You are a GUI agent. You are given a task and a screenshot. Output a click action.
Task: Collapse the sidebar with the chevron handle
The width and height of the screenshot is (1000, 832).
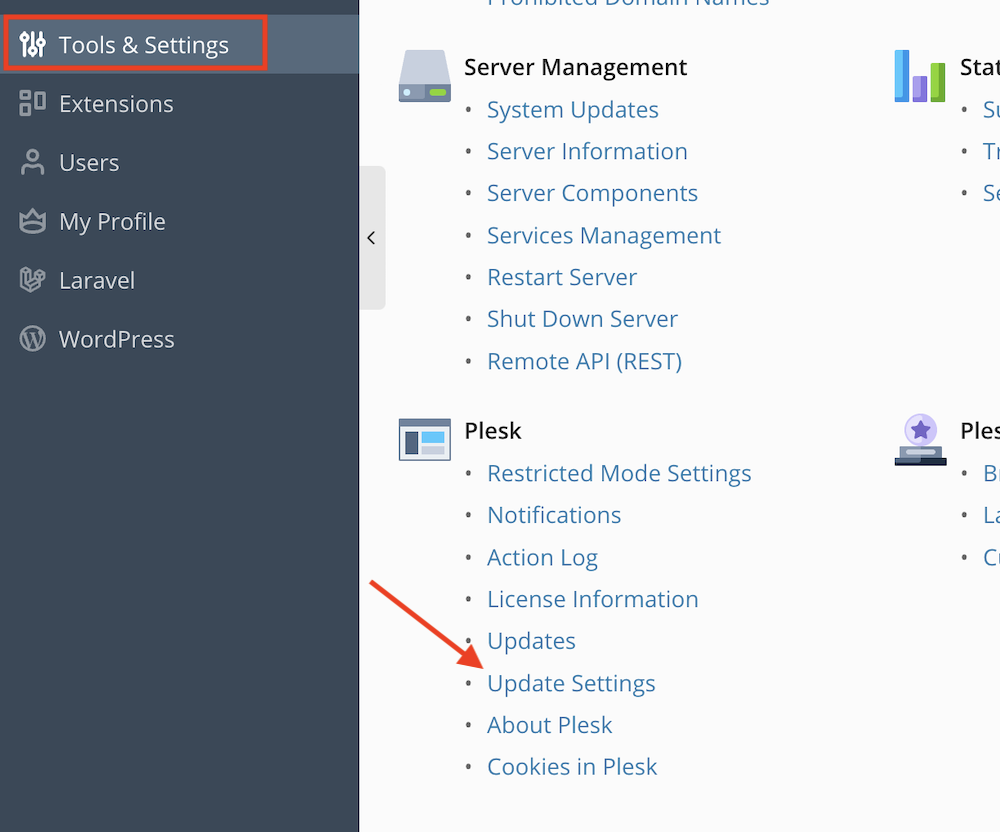[372, 238]
